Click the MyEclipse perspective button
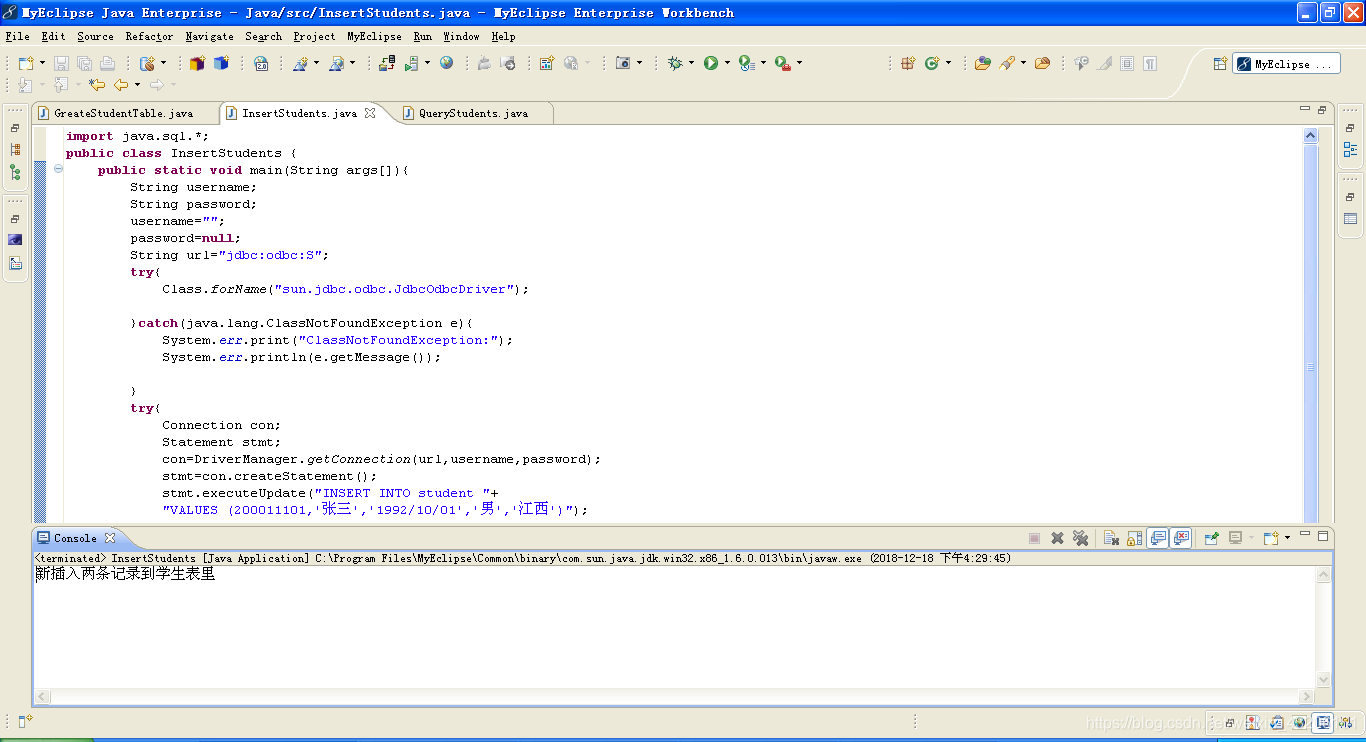Viewport: 1366px width, 742px height. pos(1286,63)
